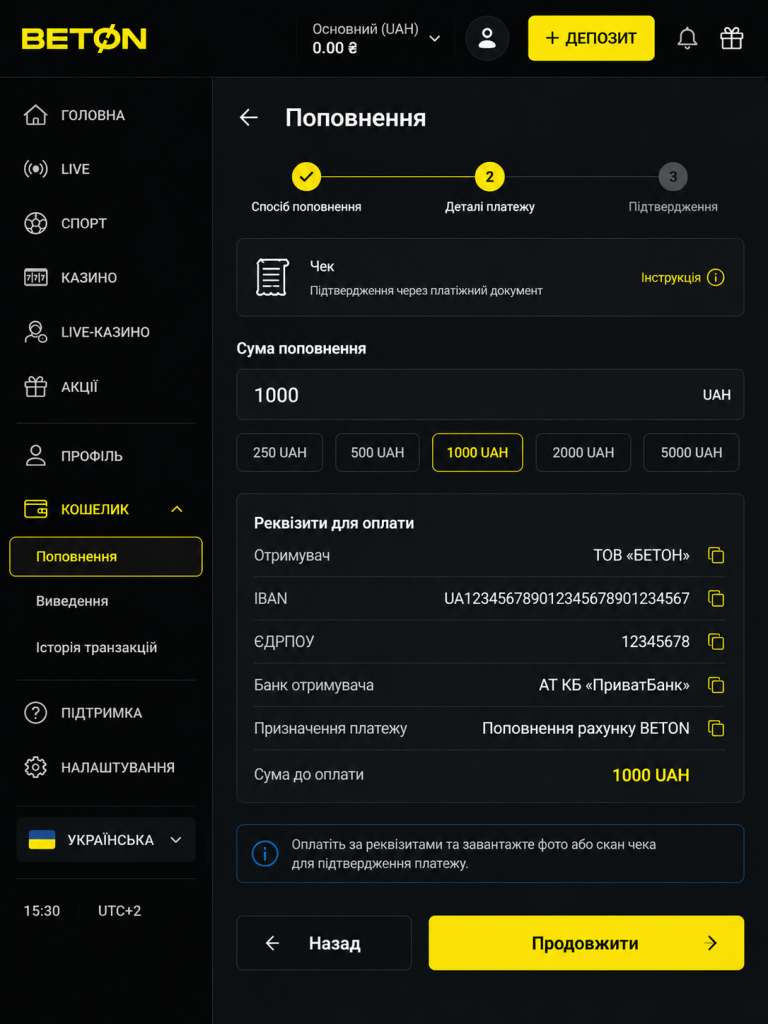This screenshot has width=768, height=1024.
Task: Open the Поповнення submenu item
Action: 106,556
